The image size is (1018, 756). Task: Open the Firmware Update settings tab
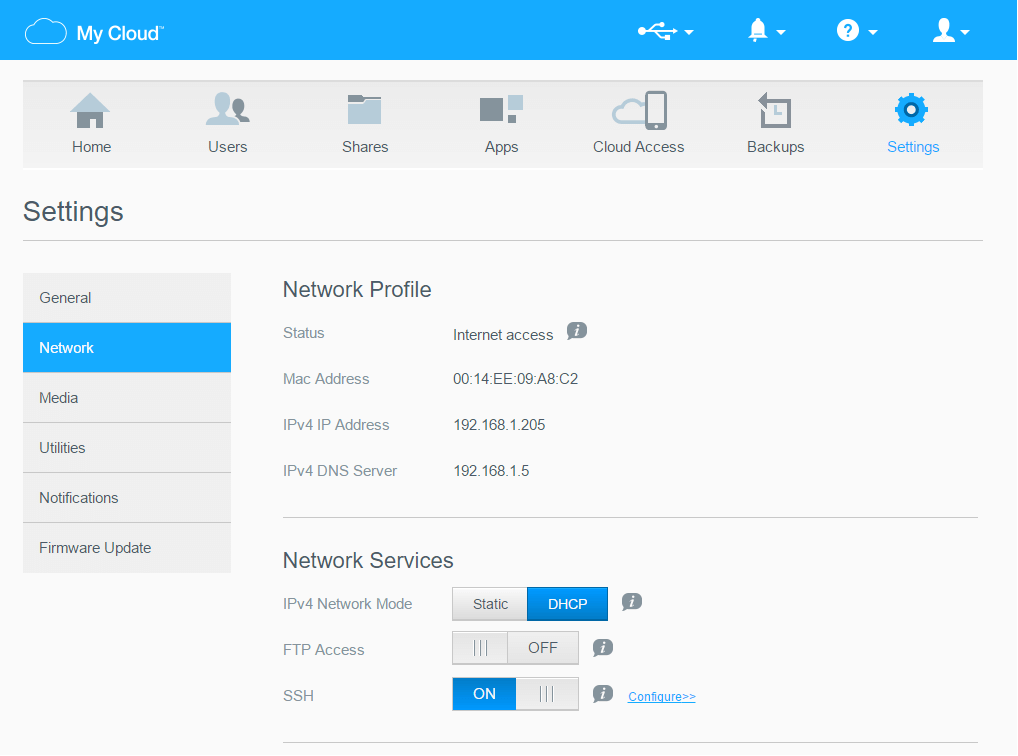127,548
